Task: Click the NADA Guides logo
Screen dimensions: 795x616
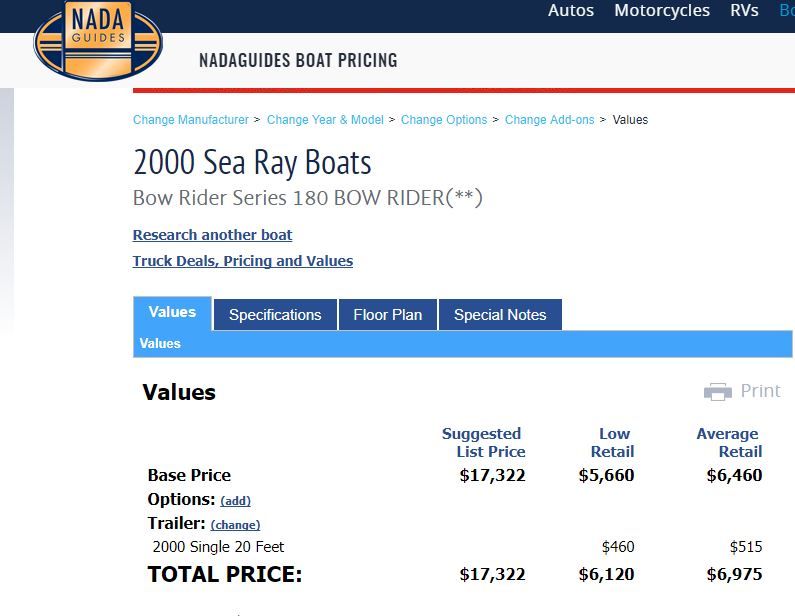Action: (97, 41)
